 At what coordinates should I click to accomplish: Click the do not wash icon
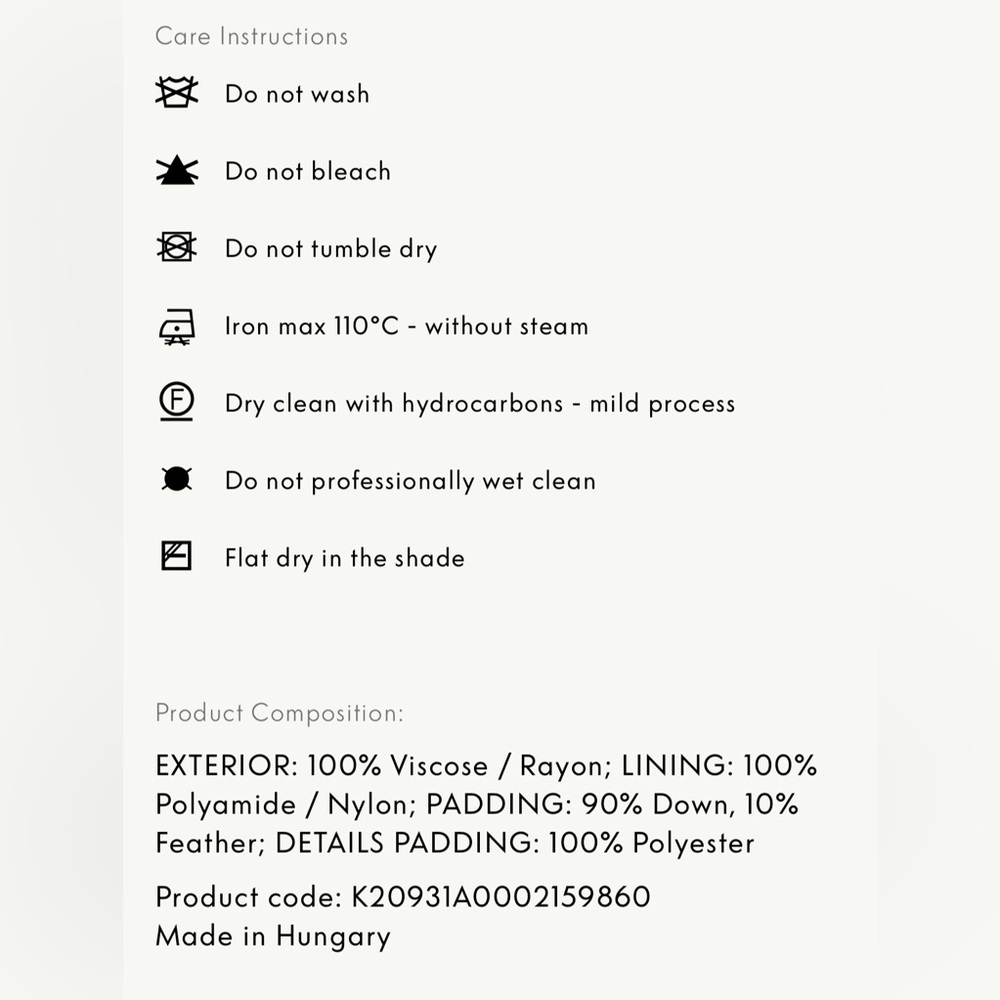tap(177, 92)
